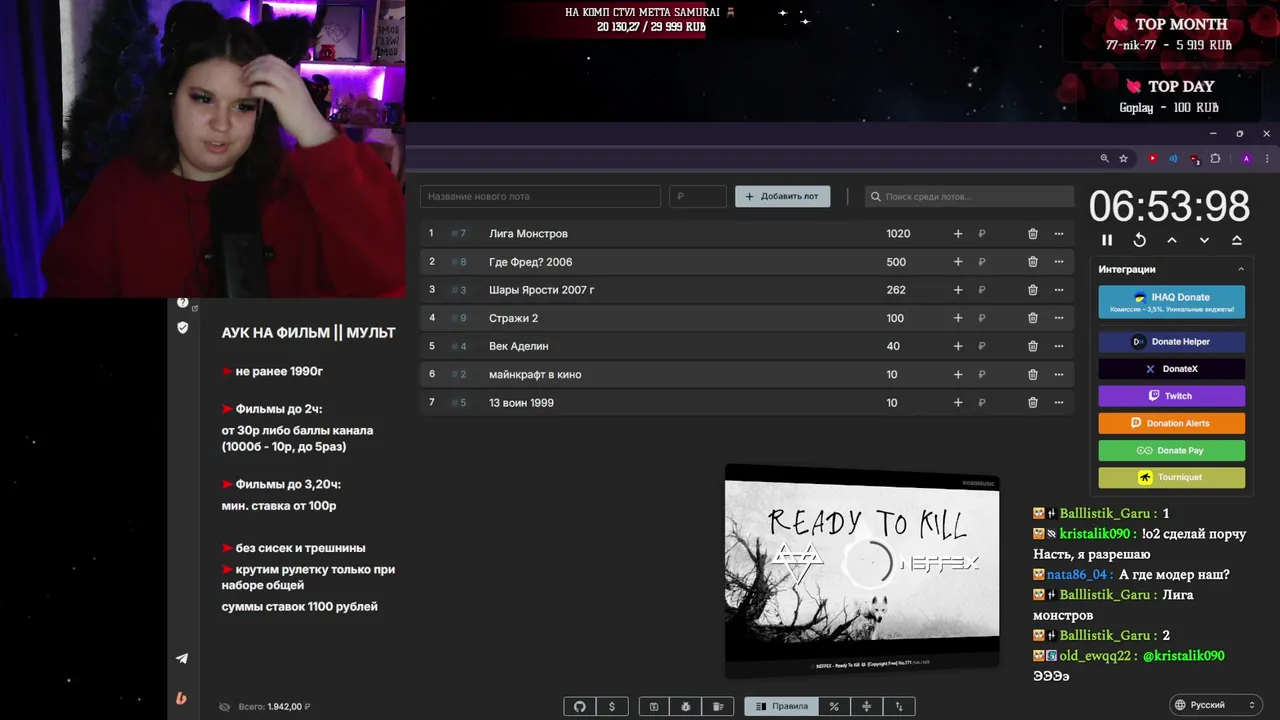The image size is (1280, 720).
Task: Toggle the Правила rules panel
Action: pyautogui.click(x=781, y=706)
